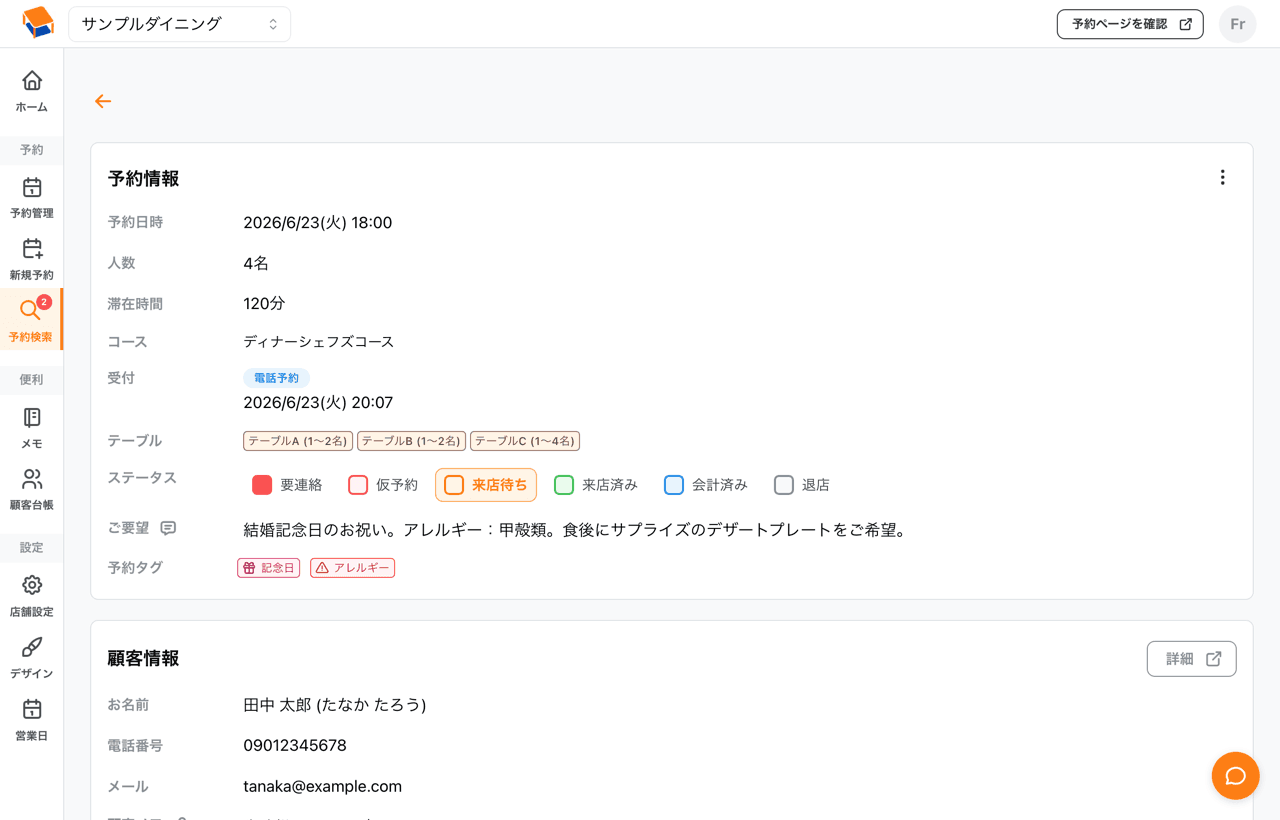1280x820 pixels.
Task: Click the 予約情報 heading
Action: [x=144, y=179]
